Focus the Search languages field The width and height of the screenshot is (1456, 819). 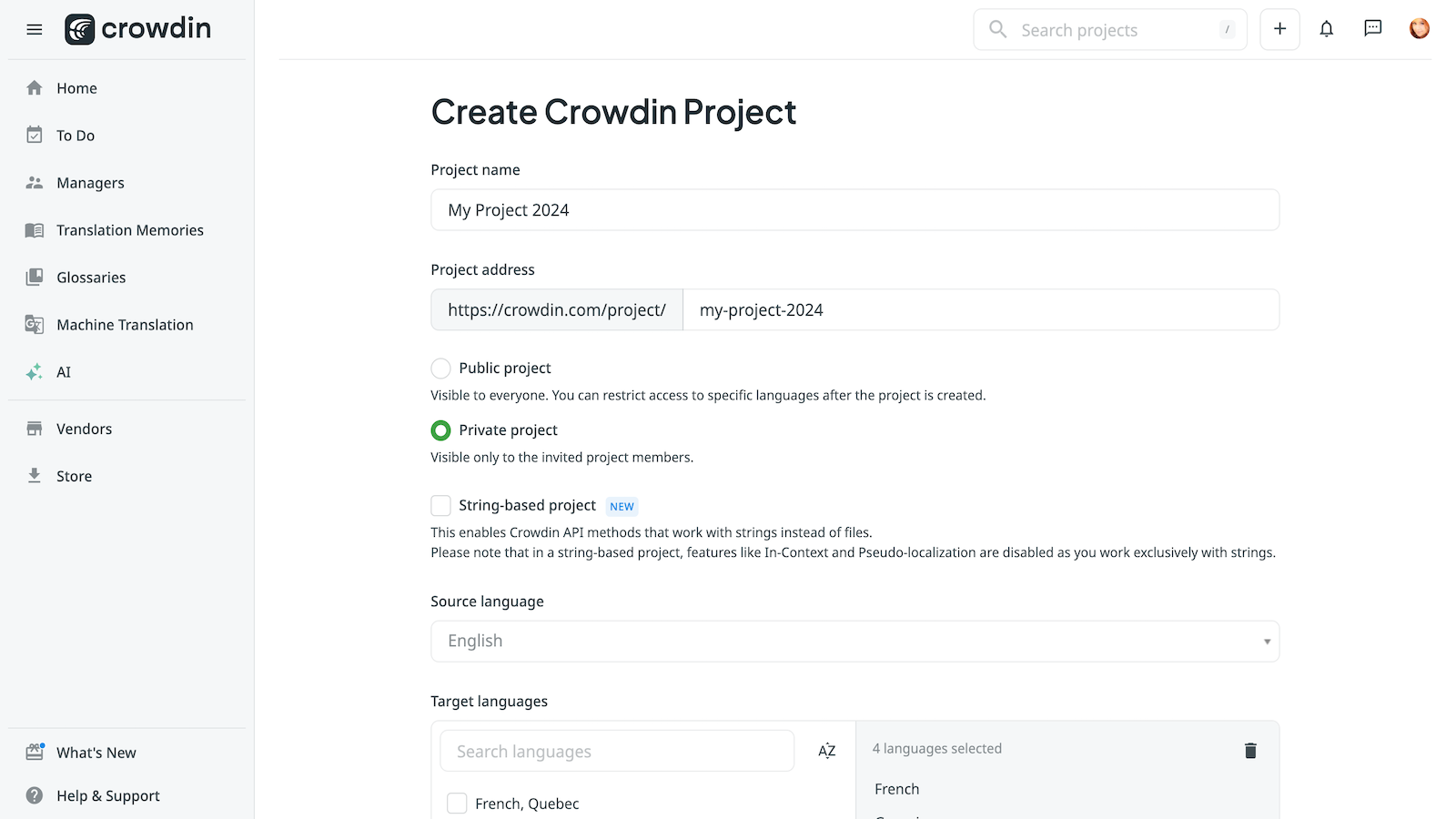click(617, 752)
